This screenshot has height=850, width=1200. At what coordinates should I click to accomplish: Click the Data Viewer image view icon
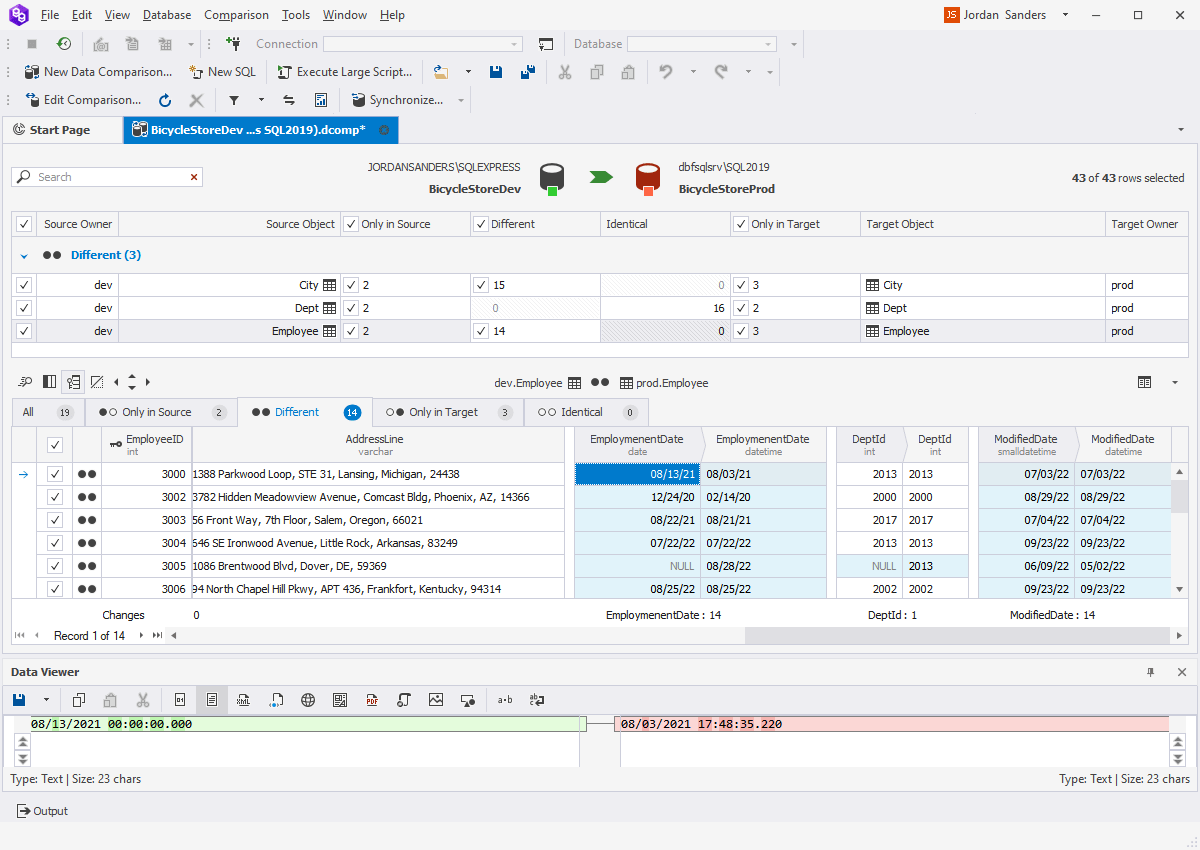(x=435, y=700)
